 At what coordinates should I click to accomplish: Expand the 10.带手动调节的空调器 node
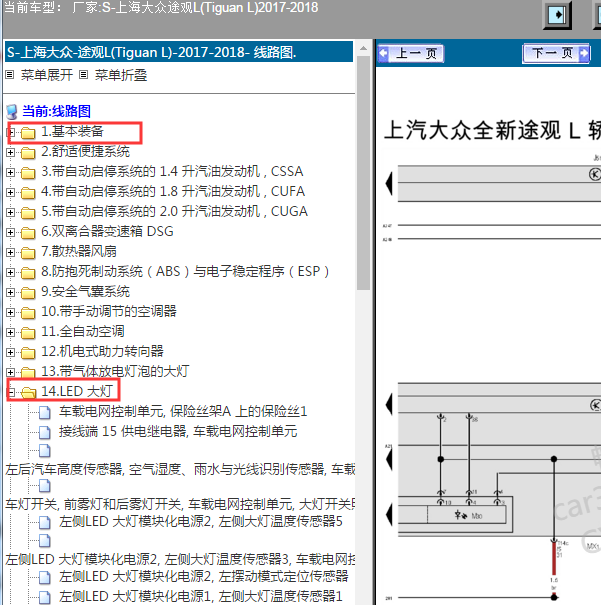click(x=11, y=313)
